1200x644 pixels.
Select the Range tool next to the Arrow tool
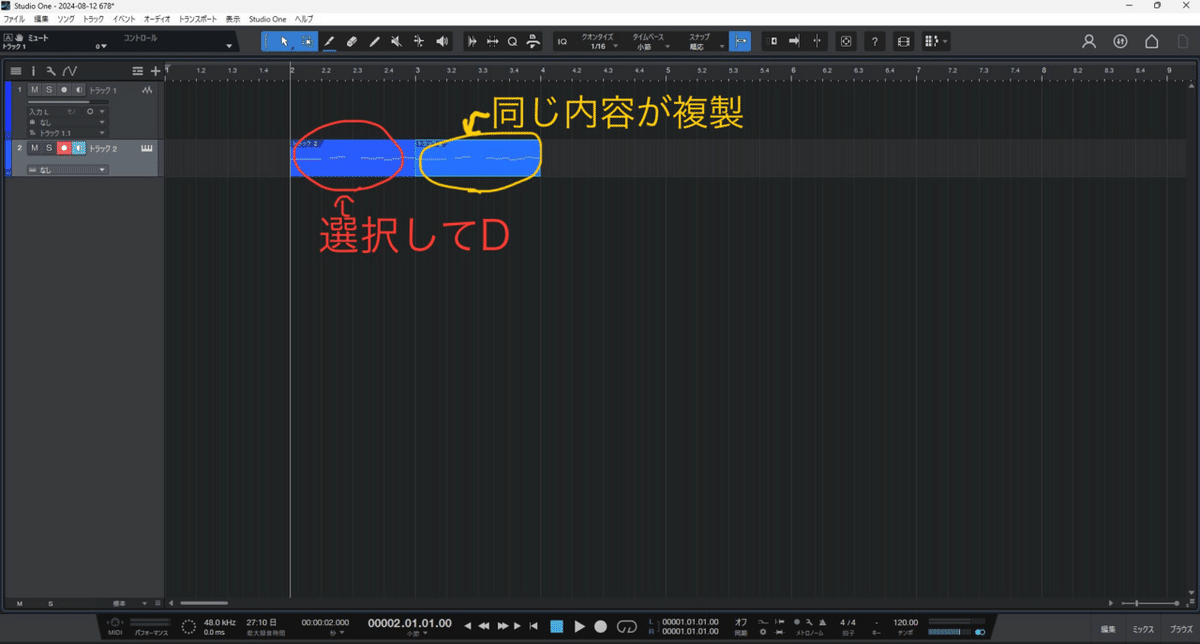pyautogui.click(x=306, y=41)
